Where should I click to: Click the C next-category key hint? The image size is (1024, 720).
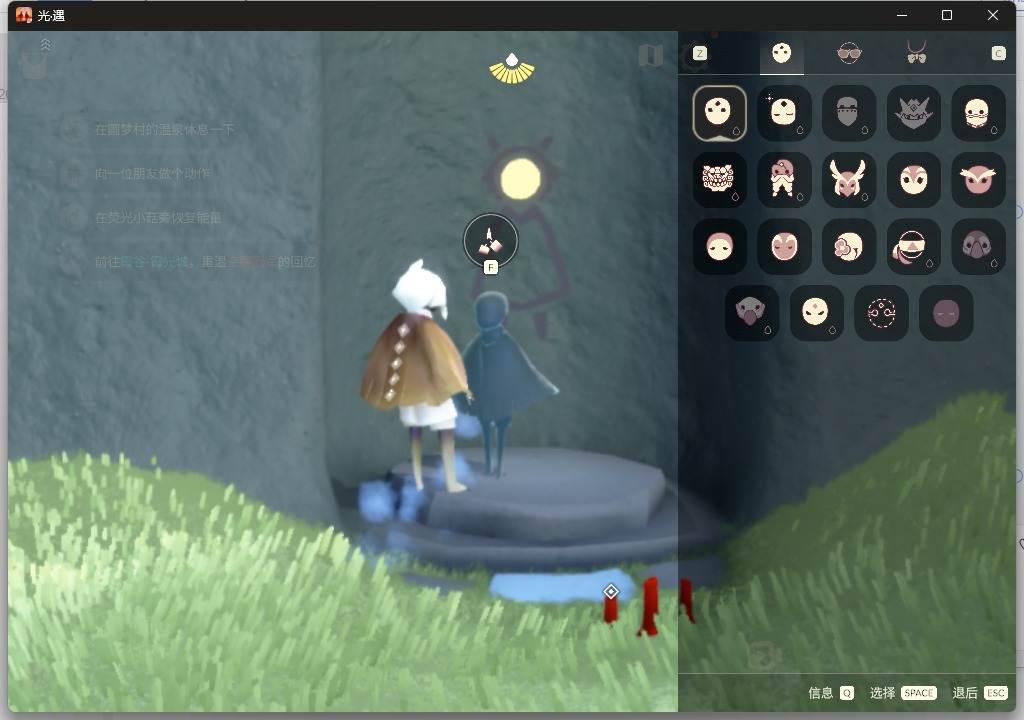click(998, 54)
